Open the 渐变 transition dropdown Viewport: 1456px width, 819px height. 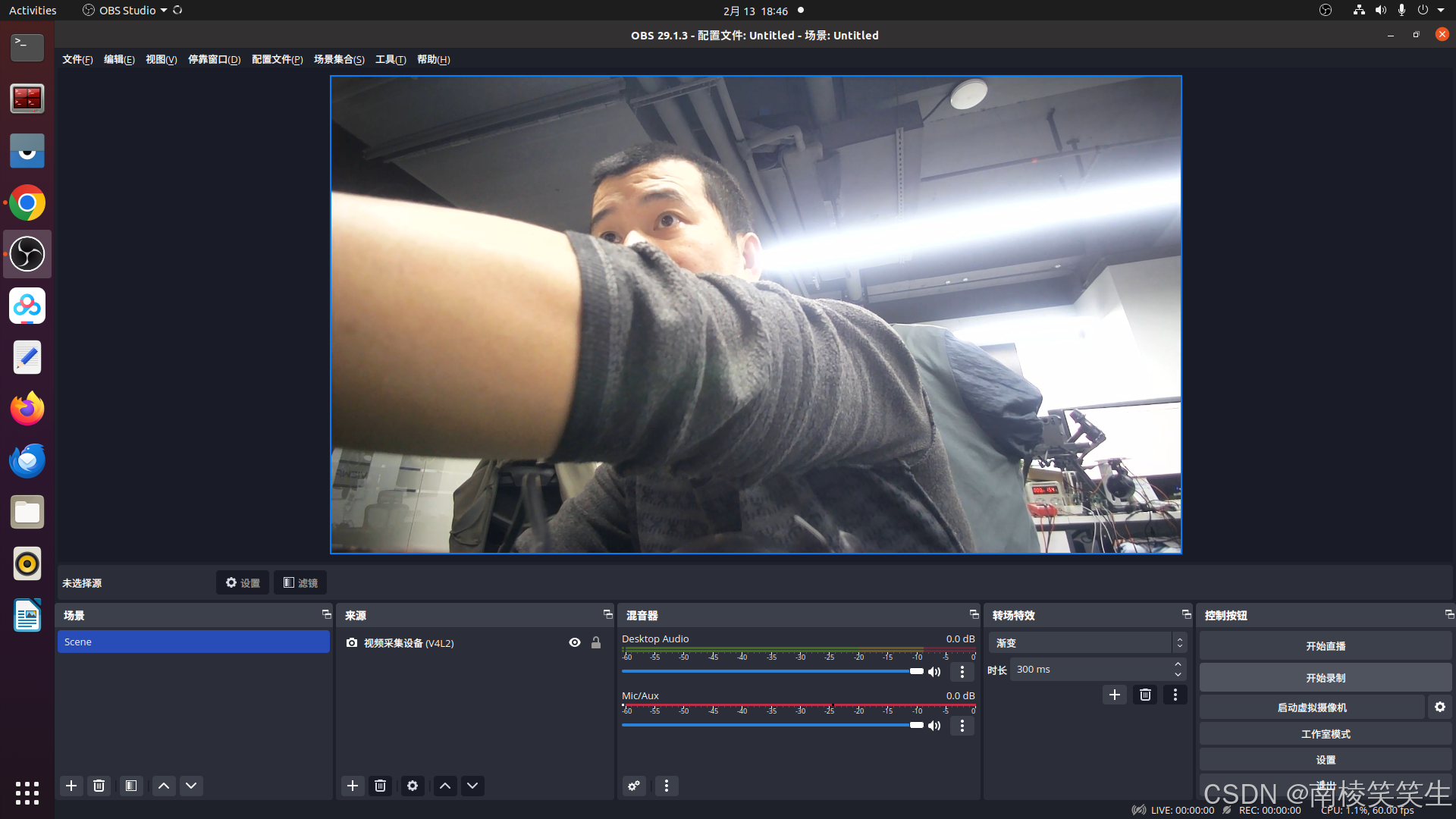(x=1087, y=642)
